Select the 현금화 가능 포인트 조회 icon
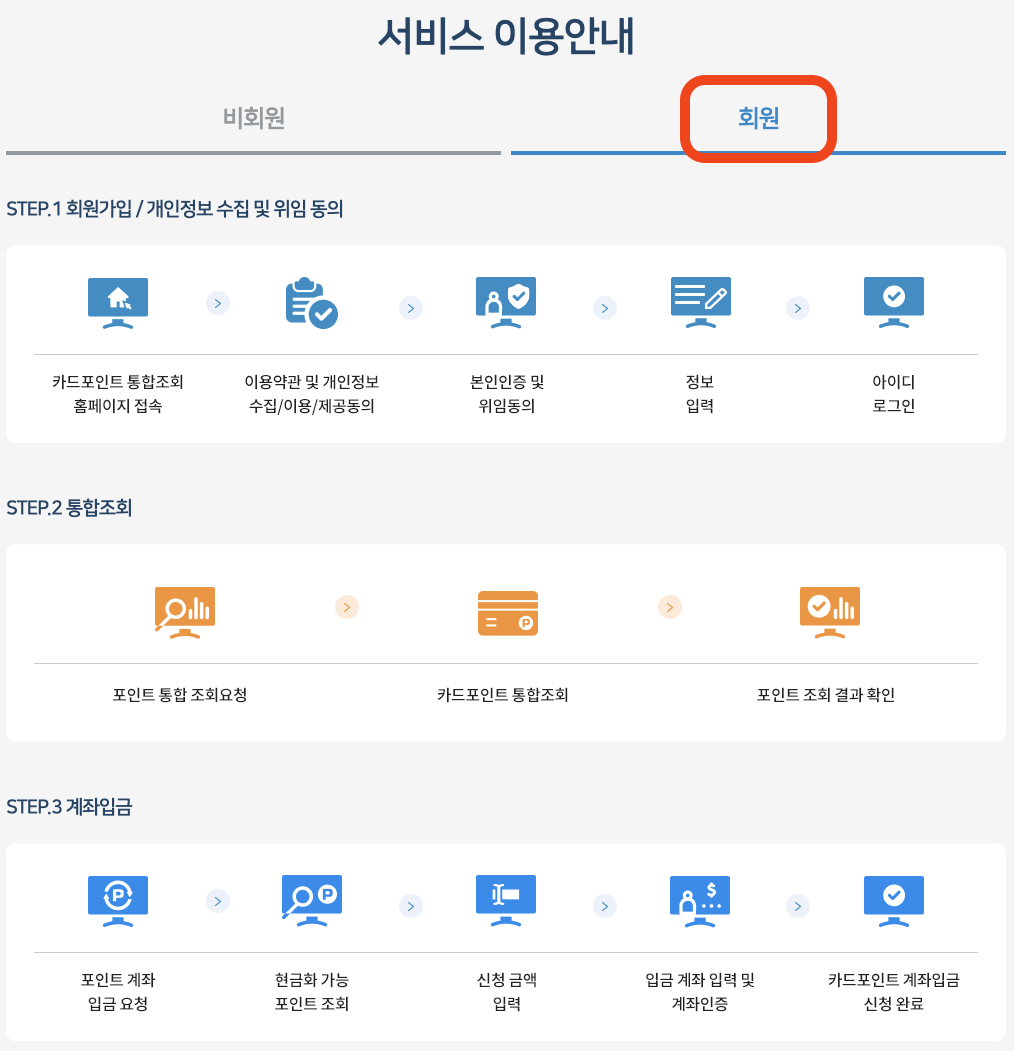1014x1051 pixels. [313, 900]
